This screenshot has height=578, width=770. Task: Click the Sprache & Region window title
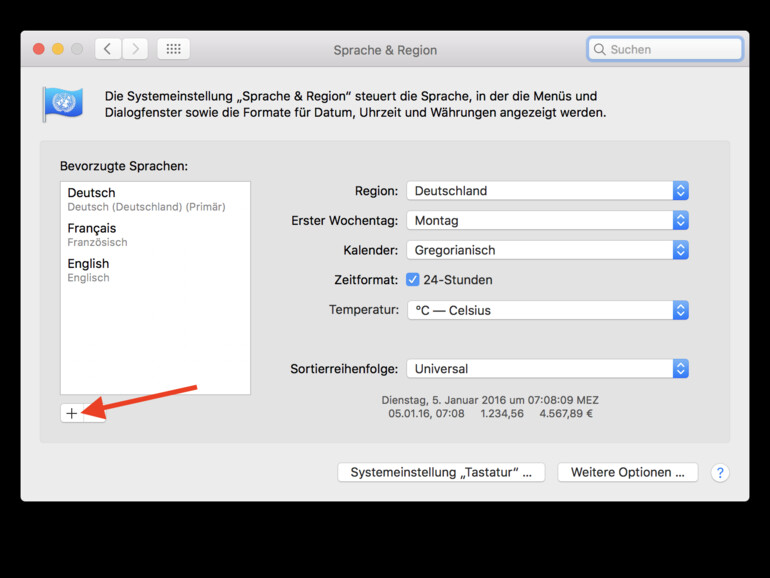click(x=385, y=50)
